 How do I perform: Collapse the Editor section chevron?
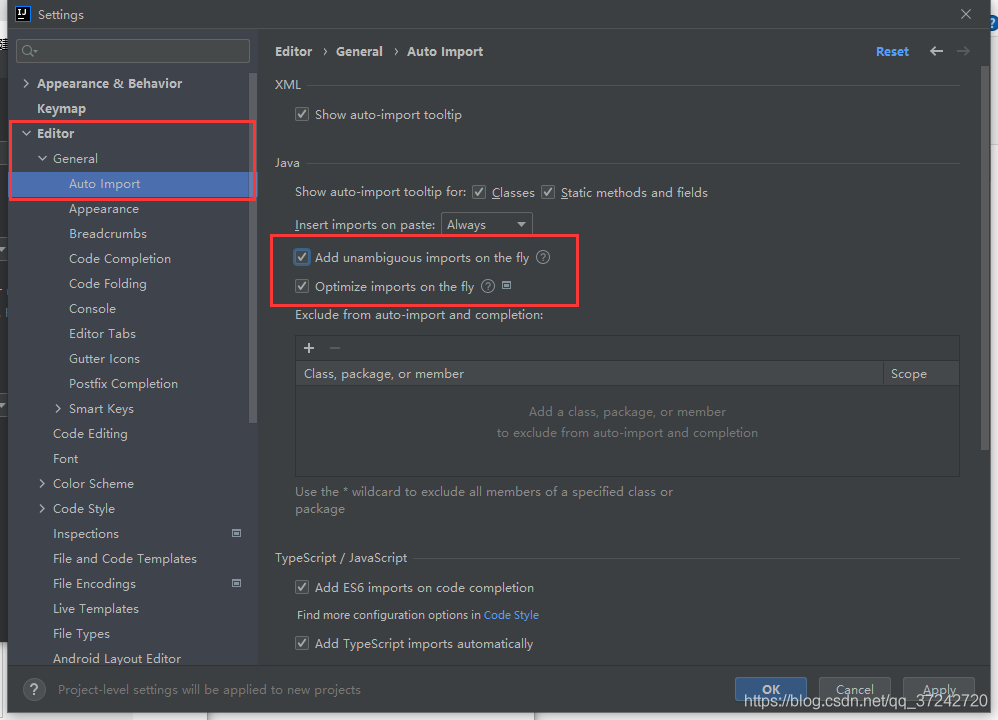point(26,134)
